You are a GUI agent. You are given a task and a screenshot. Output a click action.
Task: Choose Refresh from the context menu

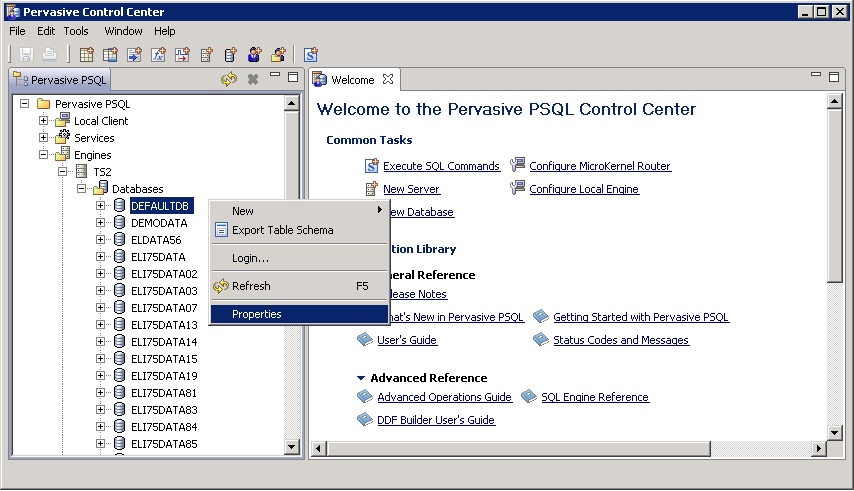pyautogui.click(x=298, y=286)
